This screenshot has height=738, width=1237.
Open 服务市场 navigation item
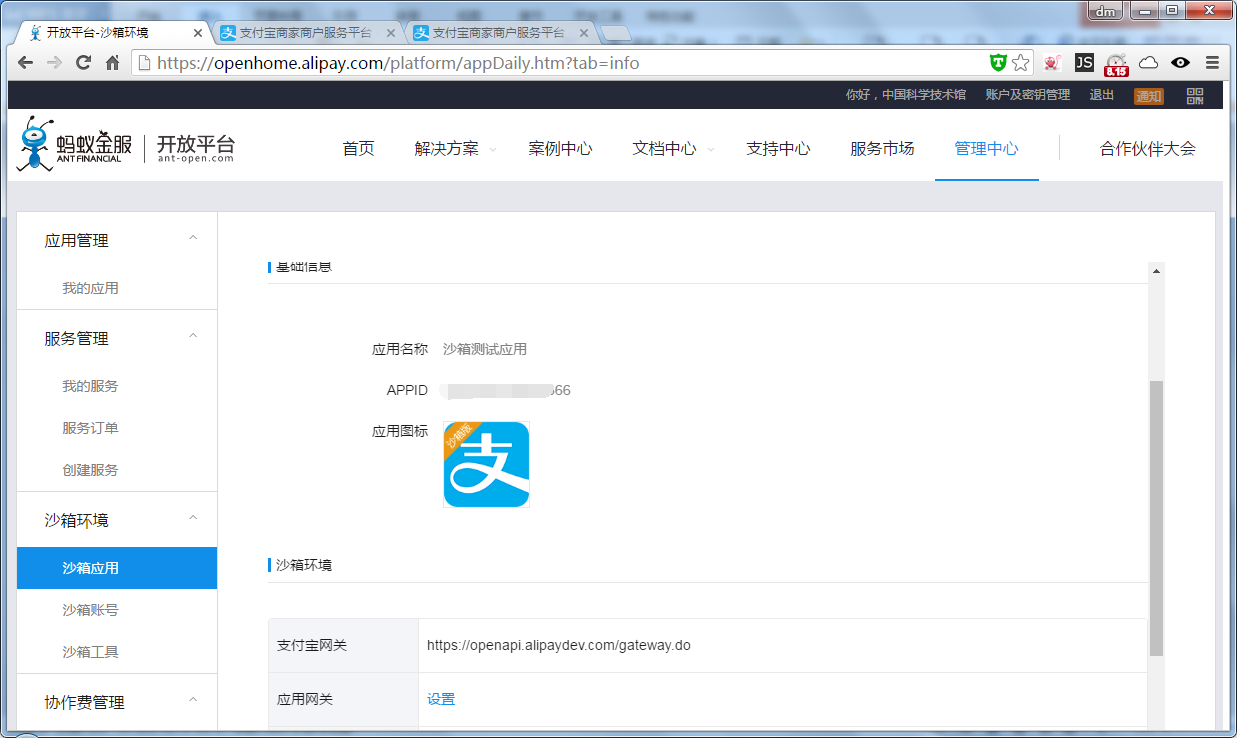(x=882, y=148)
